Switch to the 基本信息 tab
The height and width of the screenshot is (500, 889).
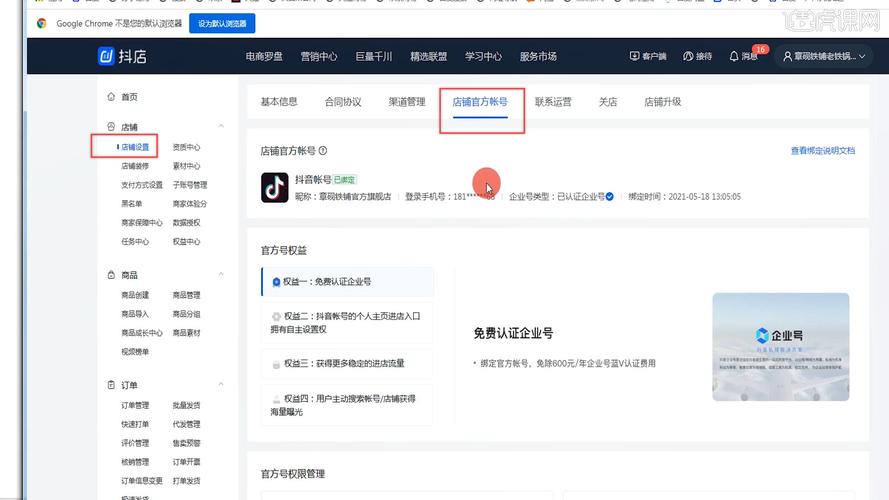[279, 101]
